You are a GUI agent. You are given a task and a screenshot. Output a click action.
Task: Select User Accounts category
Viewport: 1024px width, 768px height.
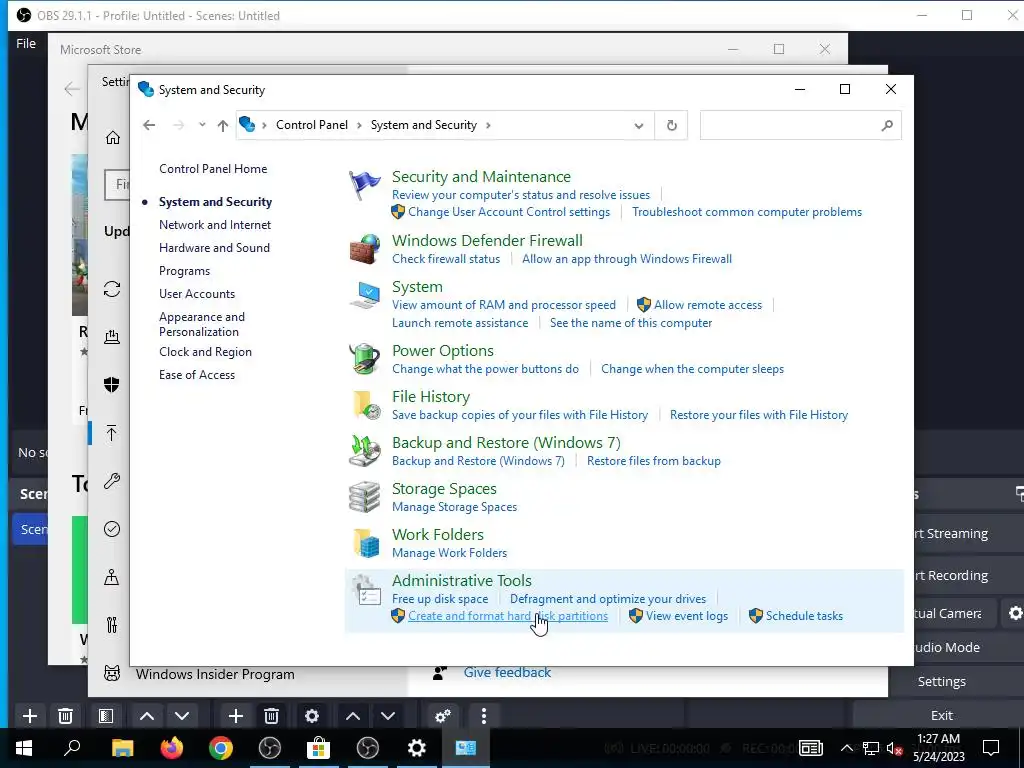(197, 294)
